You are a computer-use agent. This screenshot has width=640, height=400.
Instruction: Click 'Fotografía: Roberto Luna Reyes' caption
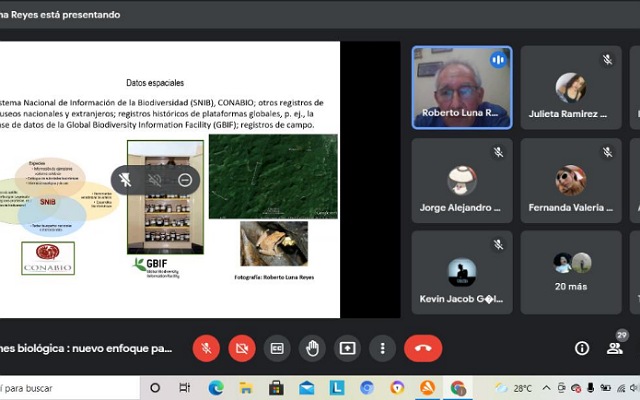point(274,277)
